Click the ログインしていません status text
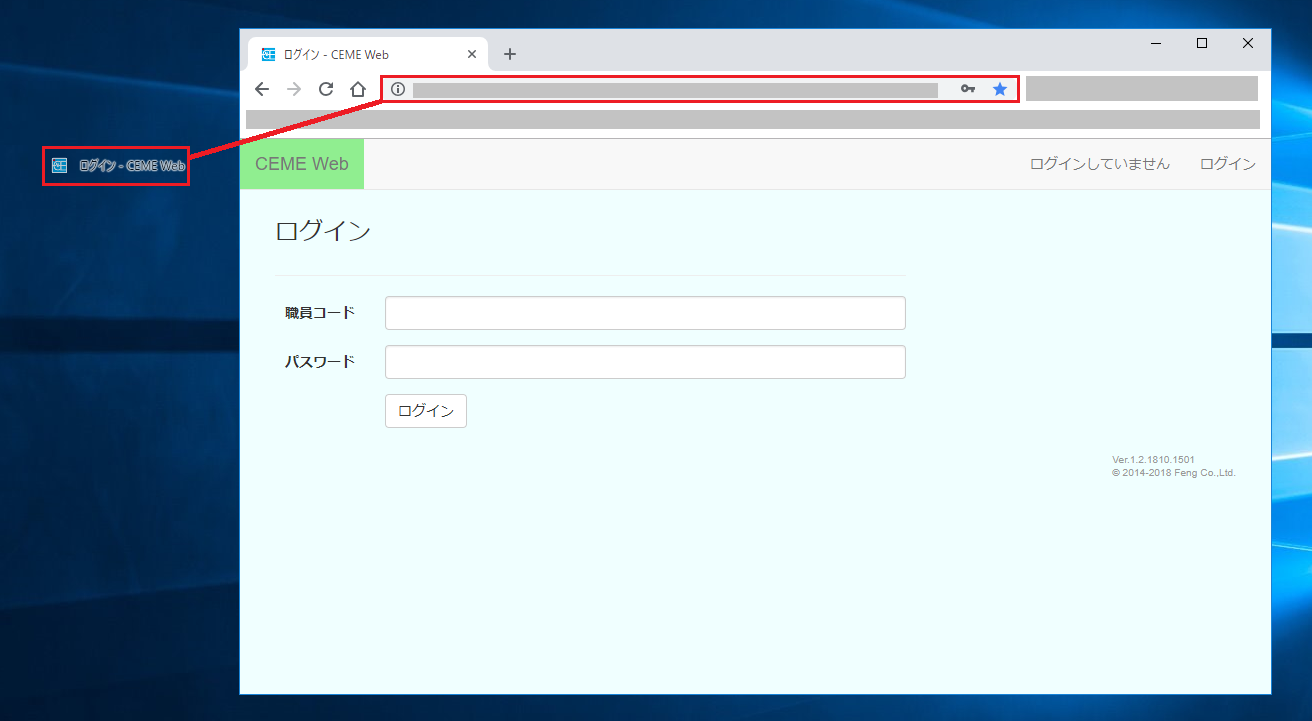Screen dimensions: 1312x721 point(1100,163)
